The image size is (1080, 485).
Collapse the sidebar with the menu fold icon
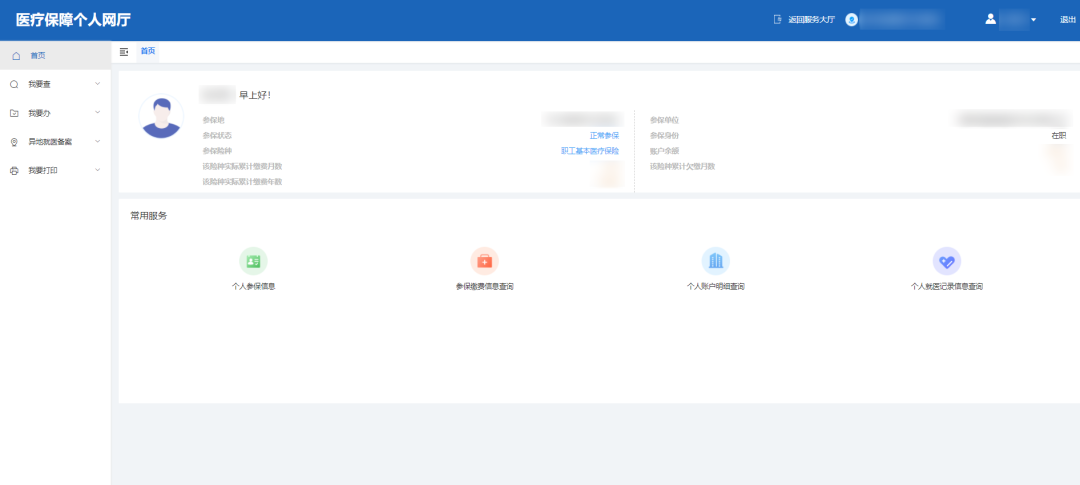tap(124, 52)
